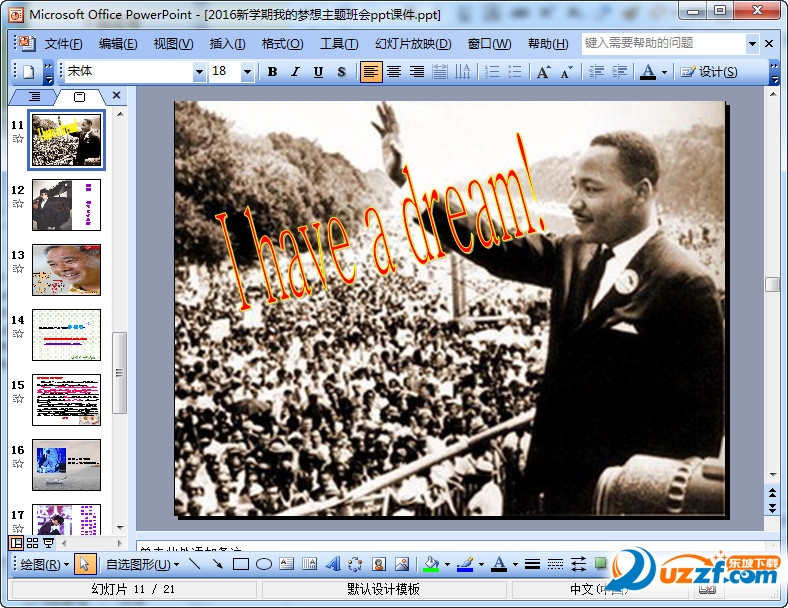Screen dimensions: 788x608
Task: Apply font color with the A icon
Action: (x=648, y=72)
